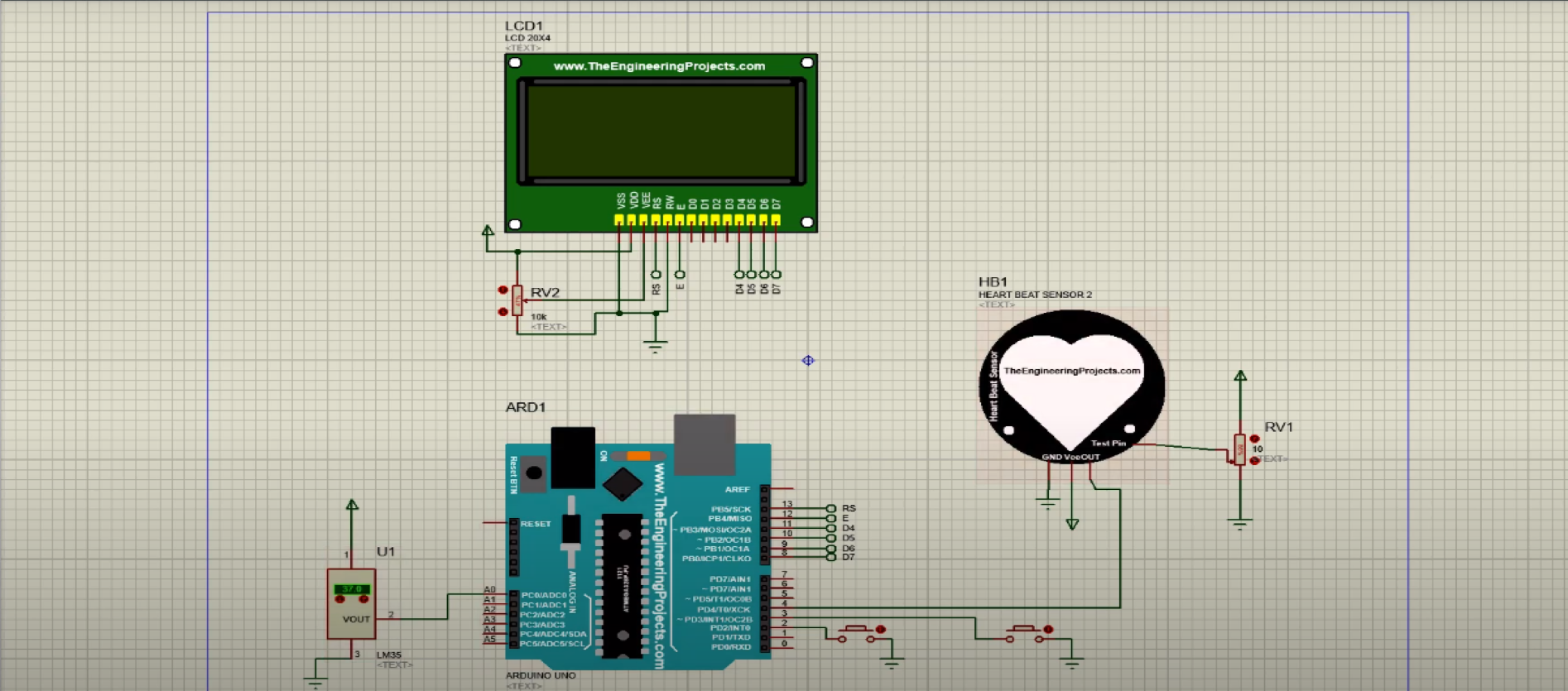Image resolution: width=1568 pixels, height=691 pixels.
Task: Latch the right push button red dot
Action: tap(1049, 630)
